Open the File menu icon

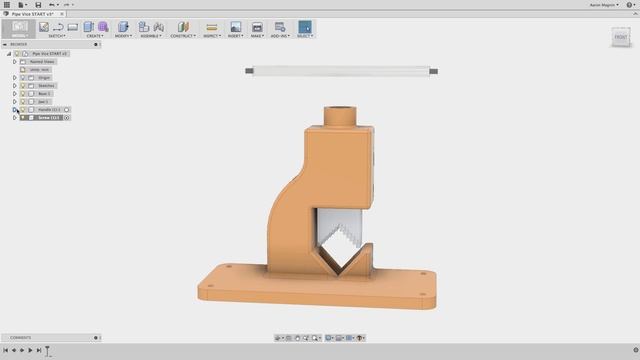[20, 5]
